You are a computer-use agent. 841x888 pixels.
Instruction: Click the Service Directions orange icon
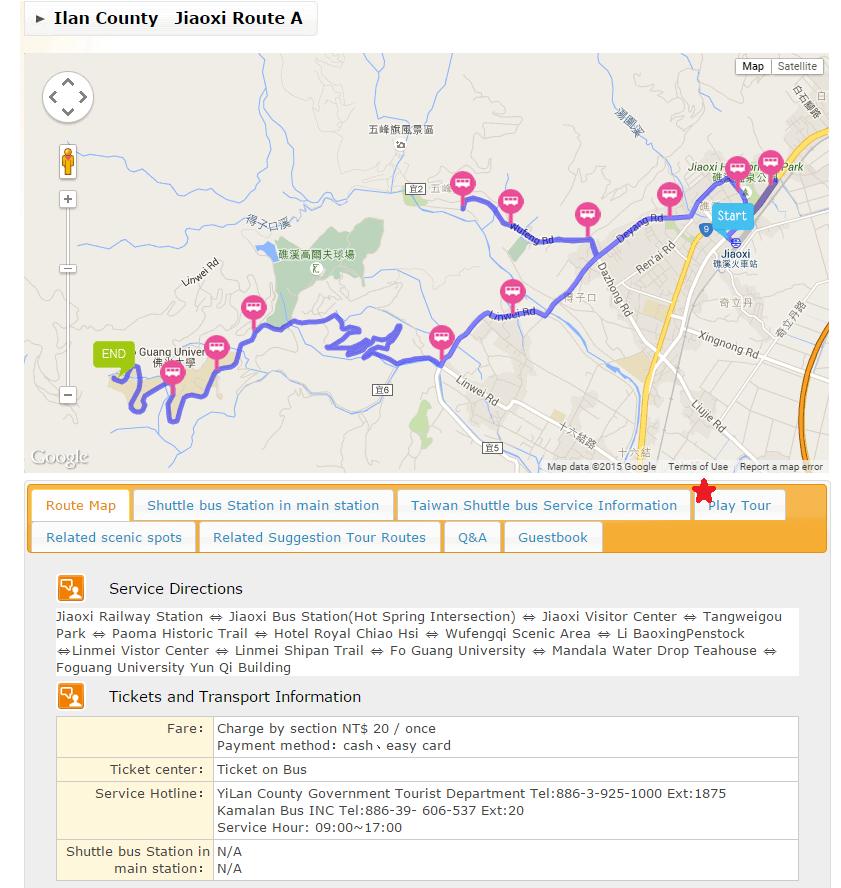click(71, 588)
